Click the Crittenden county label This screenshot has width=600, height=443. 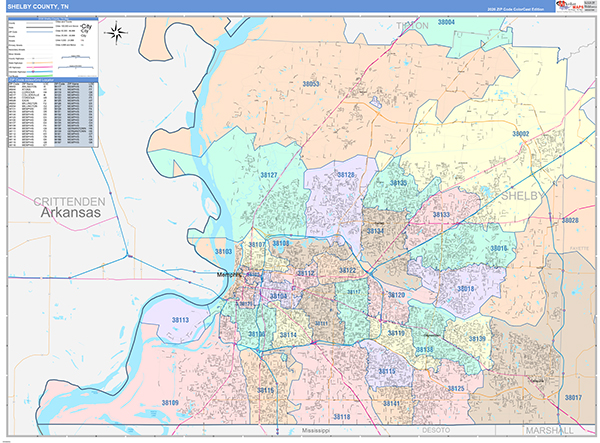70,201
